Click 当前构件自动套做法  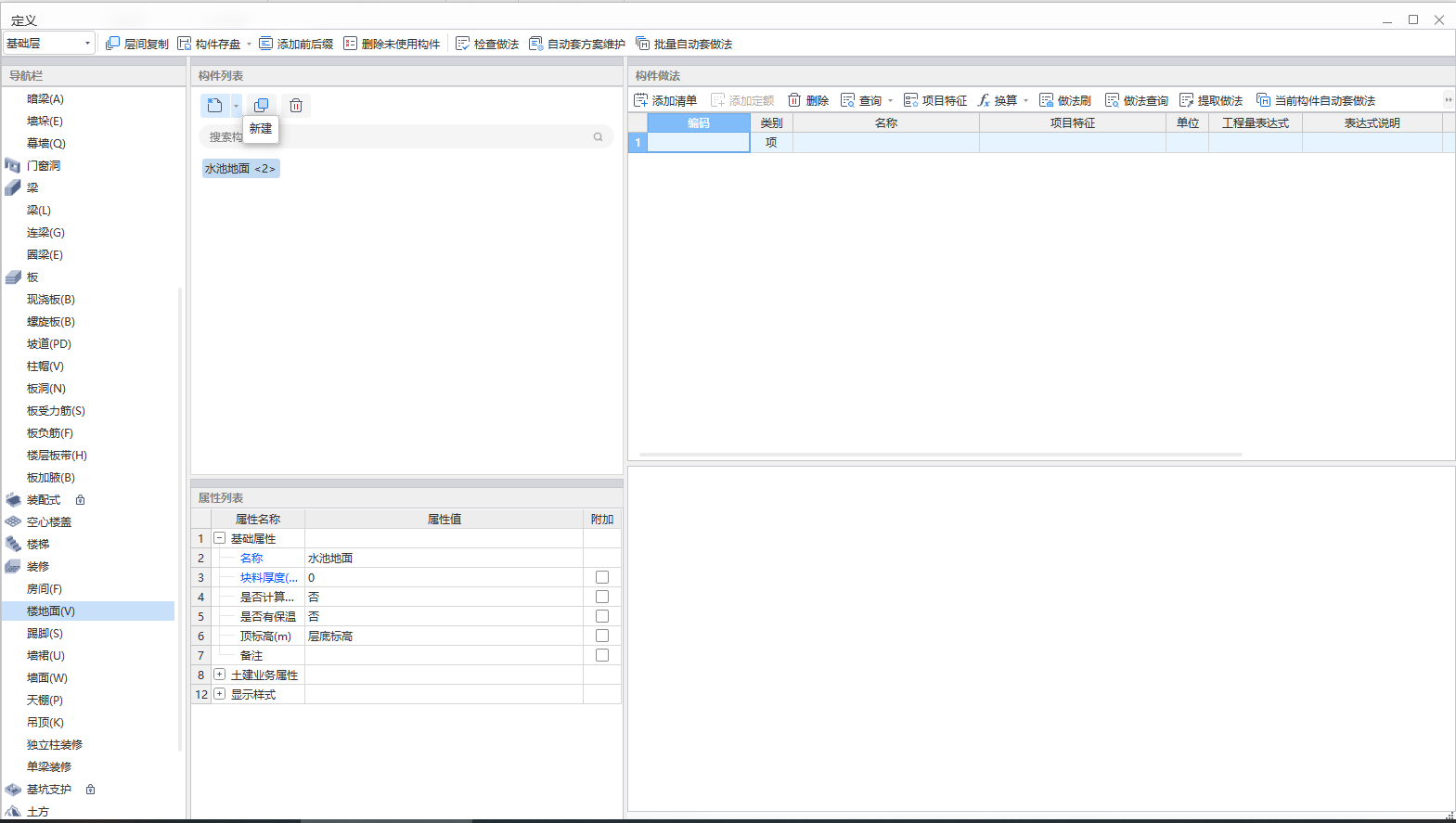1316,100
